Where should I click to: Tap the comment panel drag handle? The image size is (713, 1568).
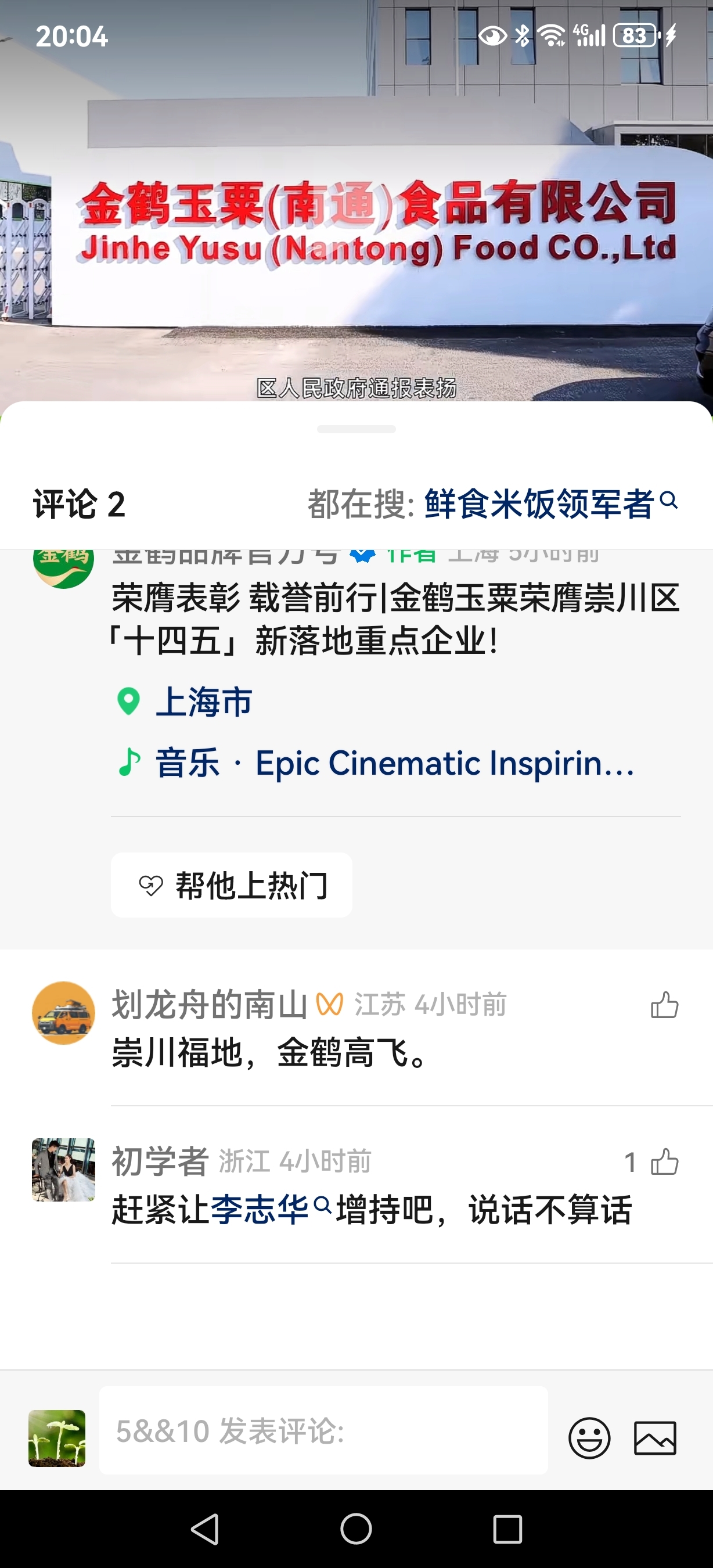[356, 429]
